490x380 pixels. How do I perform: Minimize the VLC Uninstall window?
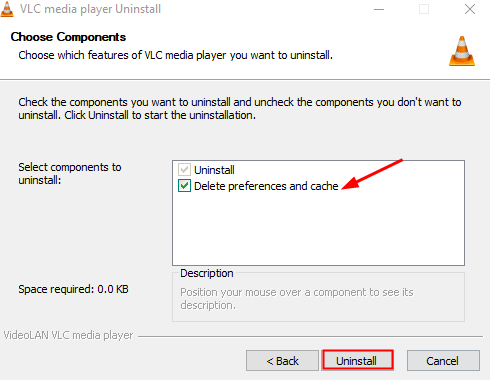pyautogui.click(x=379, y=9)
